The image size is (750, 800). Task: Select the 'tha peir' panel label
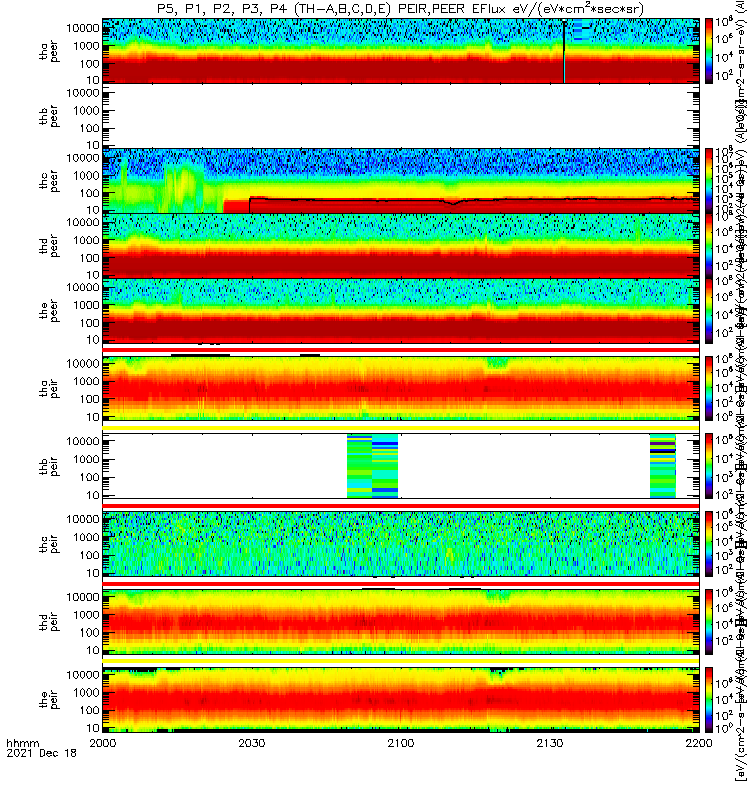49,389
